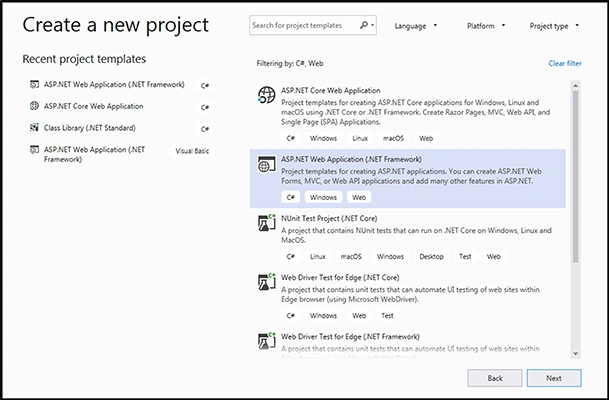The width and height of the screenshot is (609, 400).
Task: Open recent ASP.NET Core Web Application entry
Action: pos(93,106)
